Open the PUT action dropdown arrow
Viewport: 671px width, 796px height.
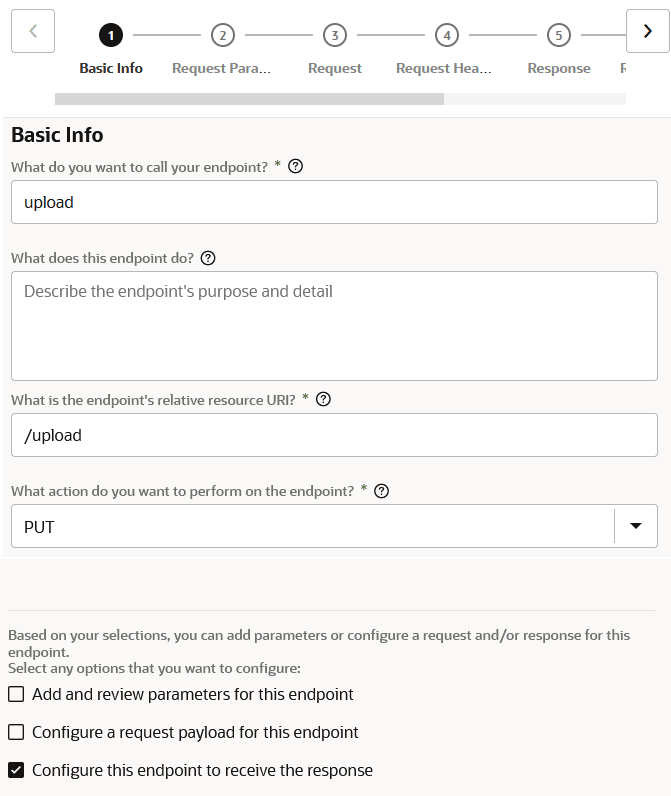coord(636,526)
